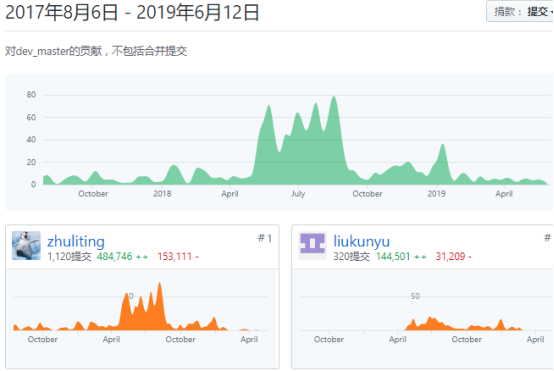Click zhuliting's penguin avatar
Viewport: 554px width, 371px height.
coord(26,246)
